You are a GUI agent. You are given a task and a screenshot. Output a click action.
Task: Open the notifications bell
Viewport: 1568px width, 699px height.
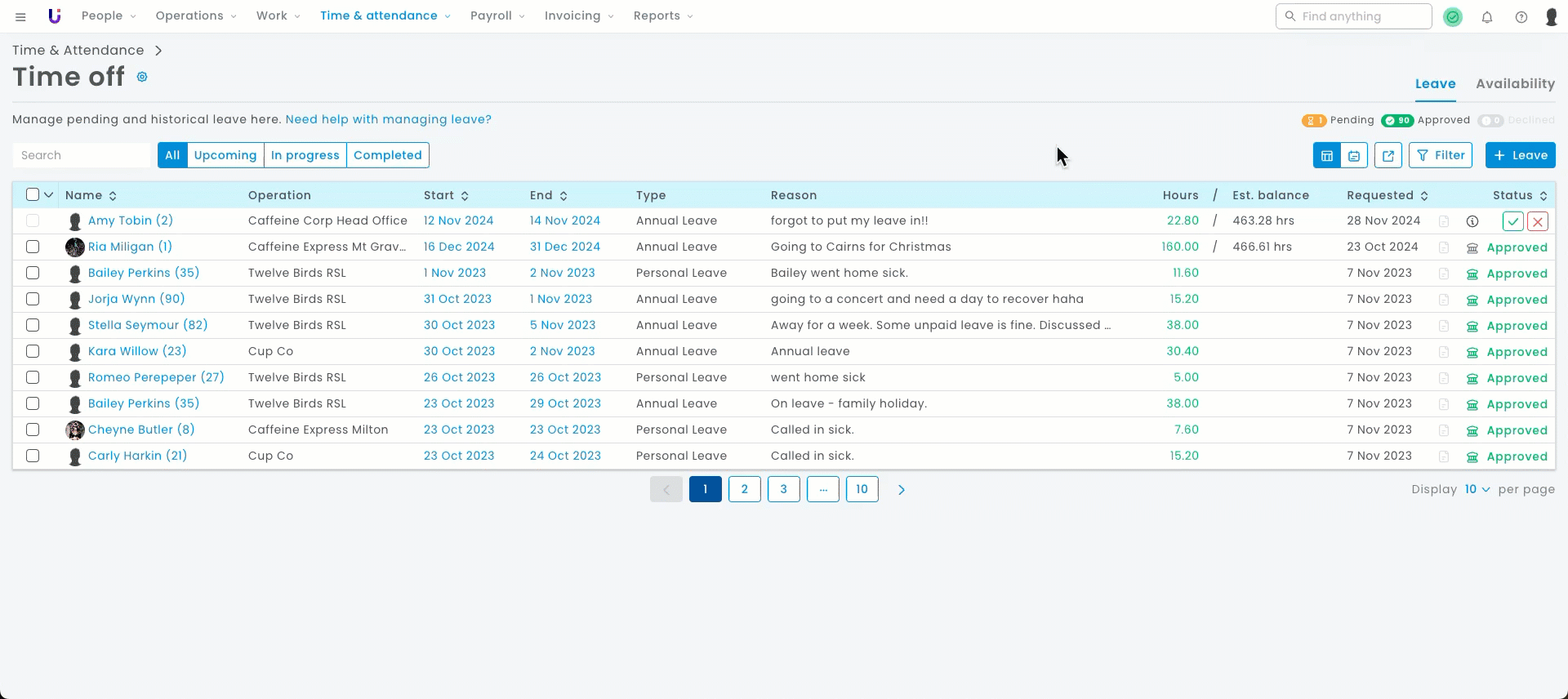tap(1487, 16)
